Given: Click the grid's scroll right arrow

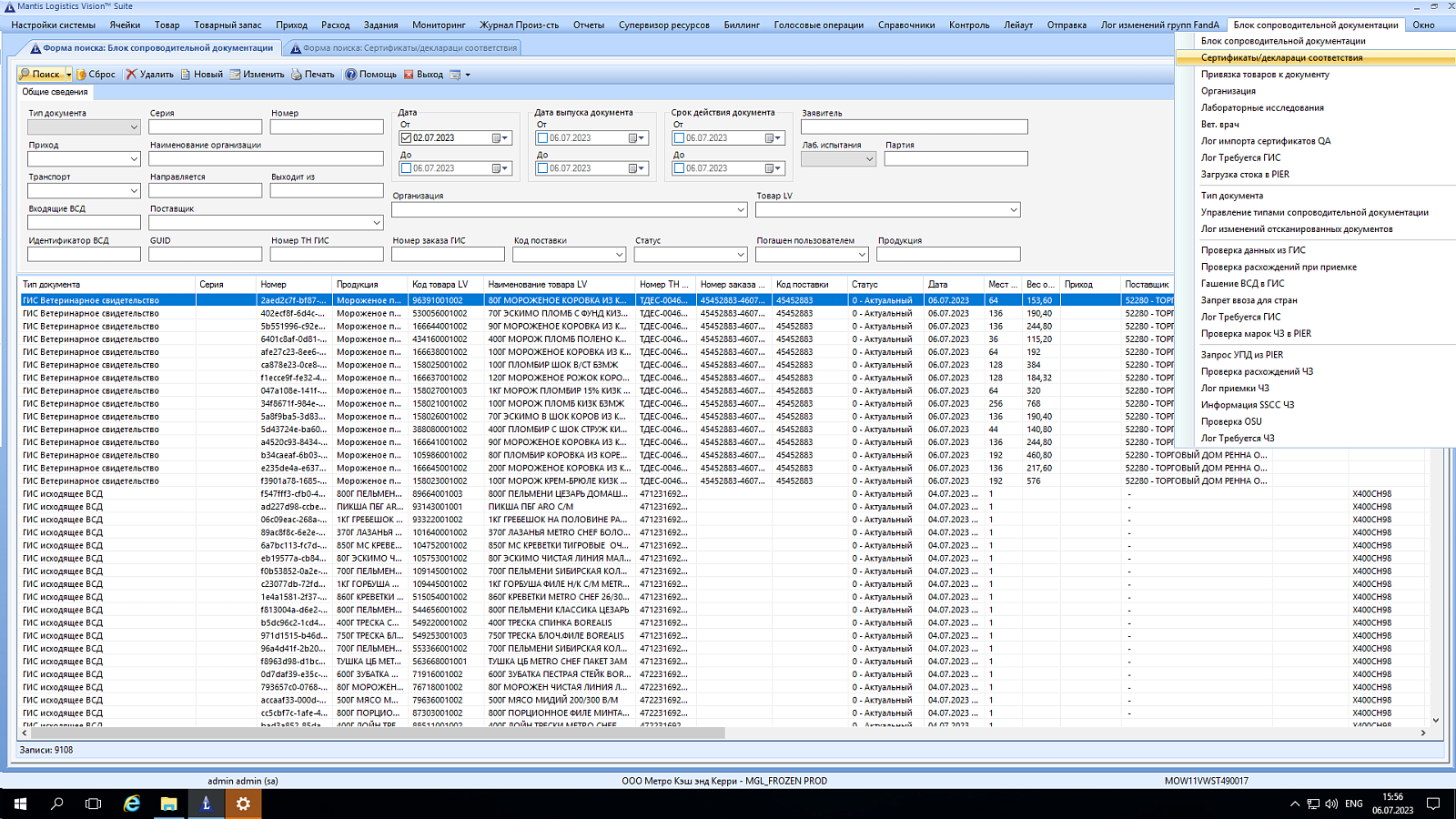Looking at the screenshot, I should pos(1423,733).
